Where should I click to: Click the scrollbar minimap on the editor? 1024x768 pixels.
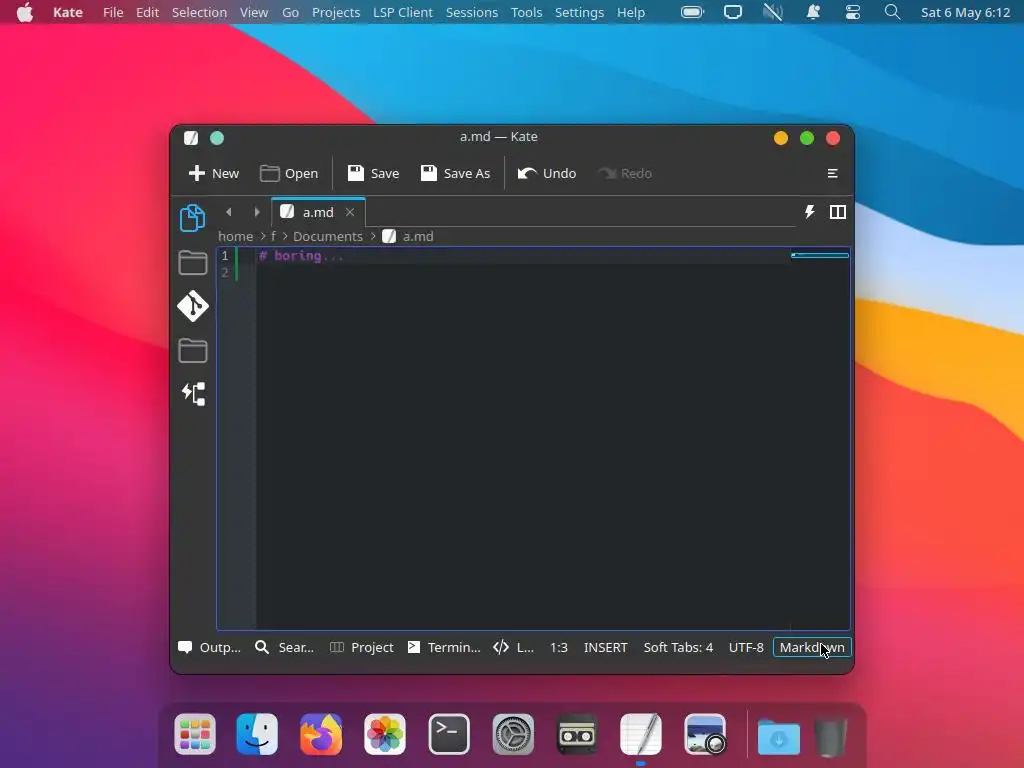(820, 255)
